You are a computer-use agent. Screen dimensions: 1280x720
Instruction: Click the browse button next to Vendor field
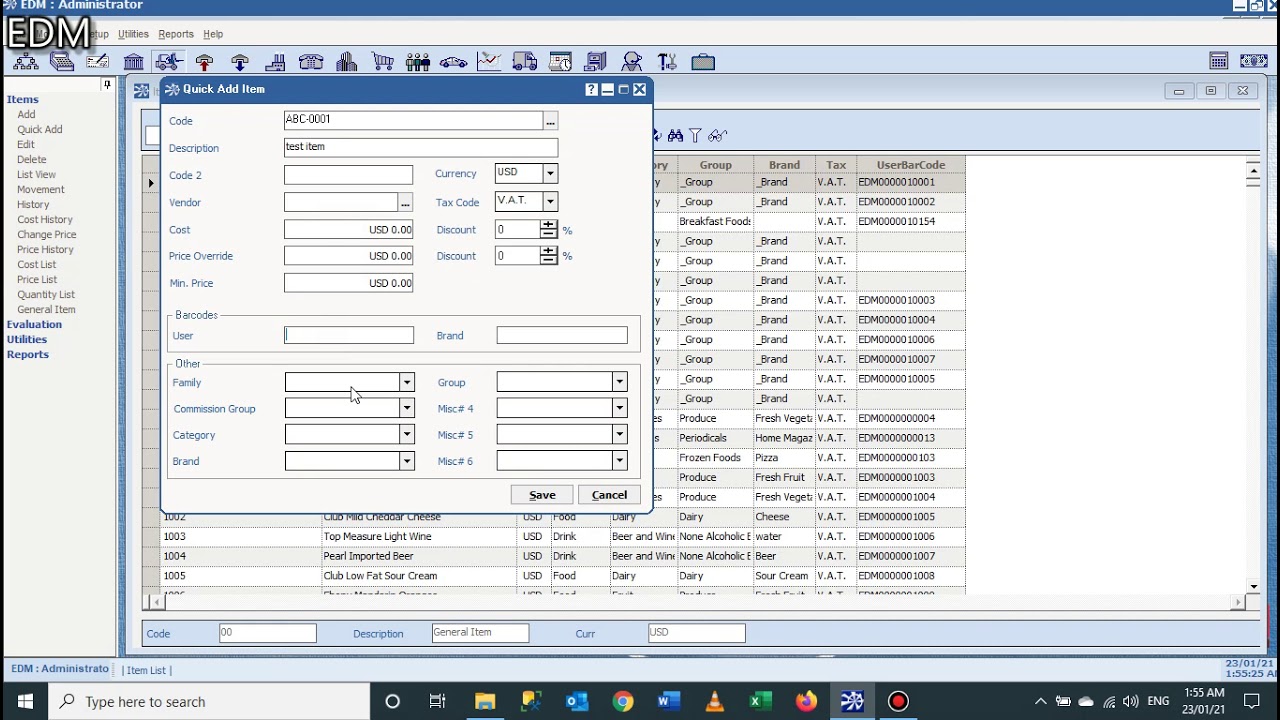point(405,203)
